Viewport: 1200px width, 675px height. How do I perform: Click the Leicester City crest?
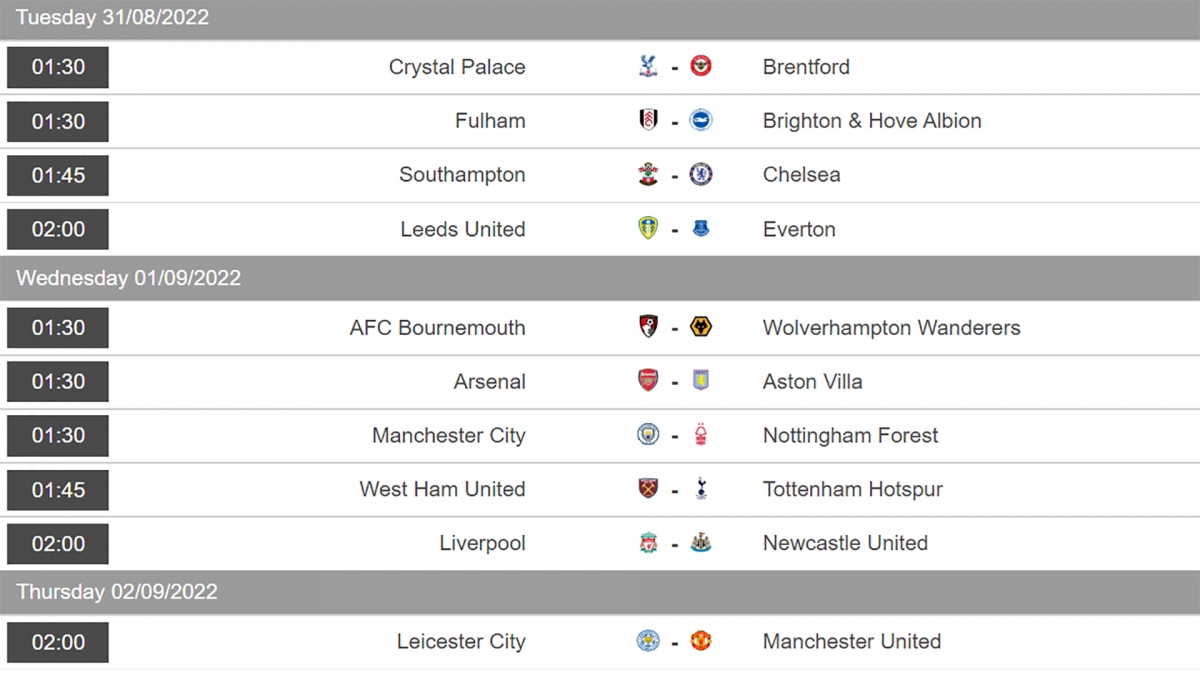648,641
